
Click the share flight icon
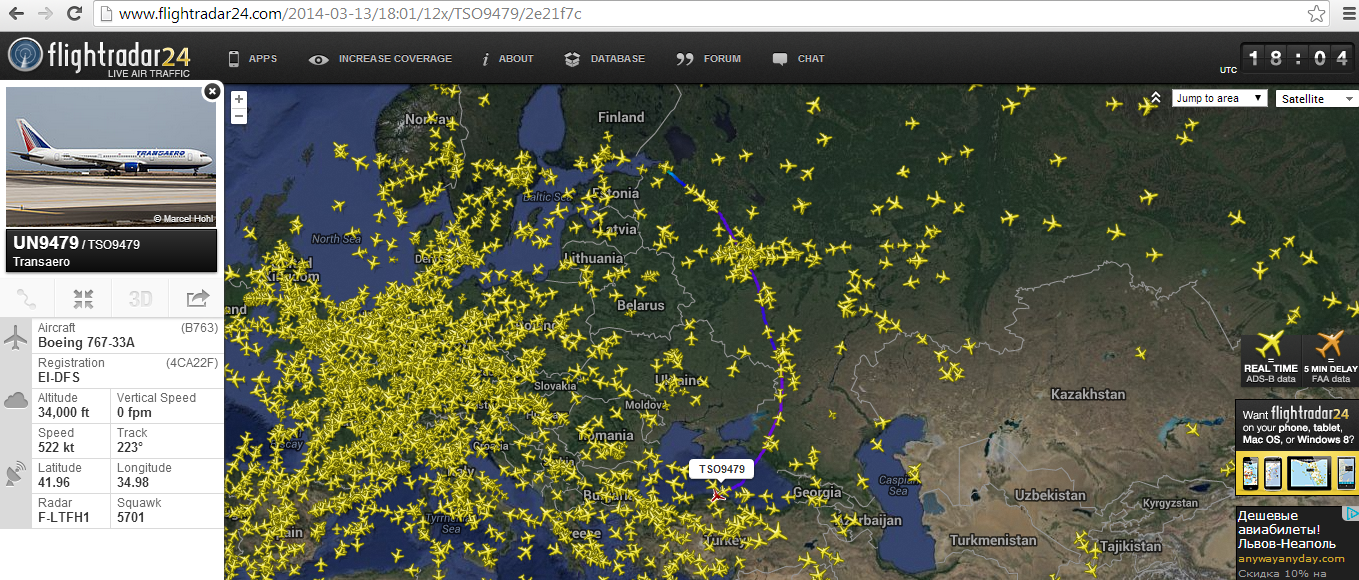[x=197, y=298]
